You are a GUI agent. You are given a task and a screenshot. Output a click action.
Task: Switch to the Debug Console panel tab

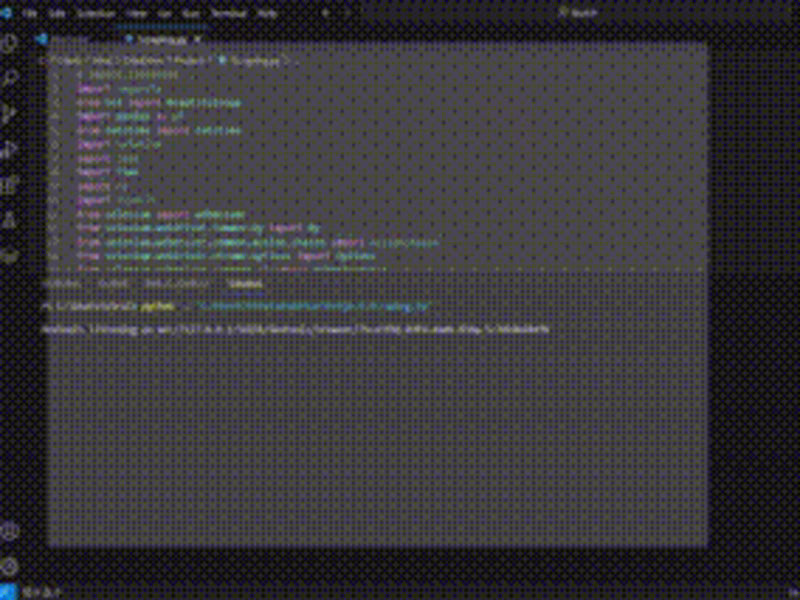click(x=177, y=283)
